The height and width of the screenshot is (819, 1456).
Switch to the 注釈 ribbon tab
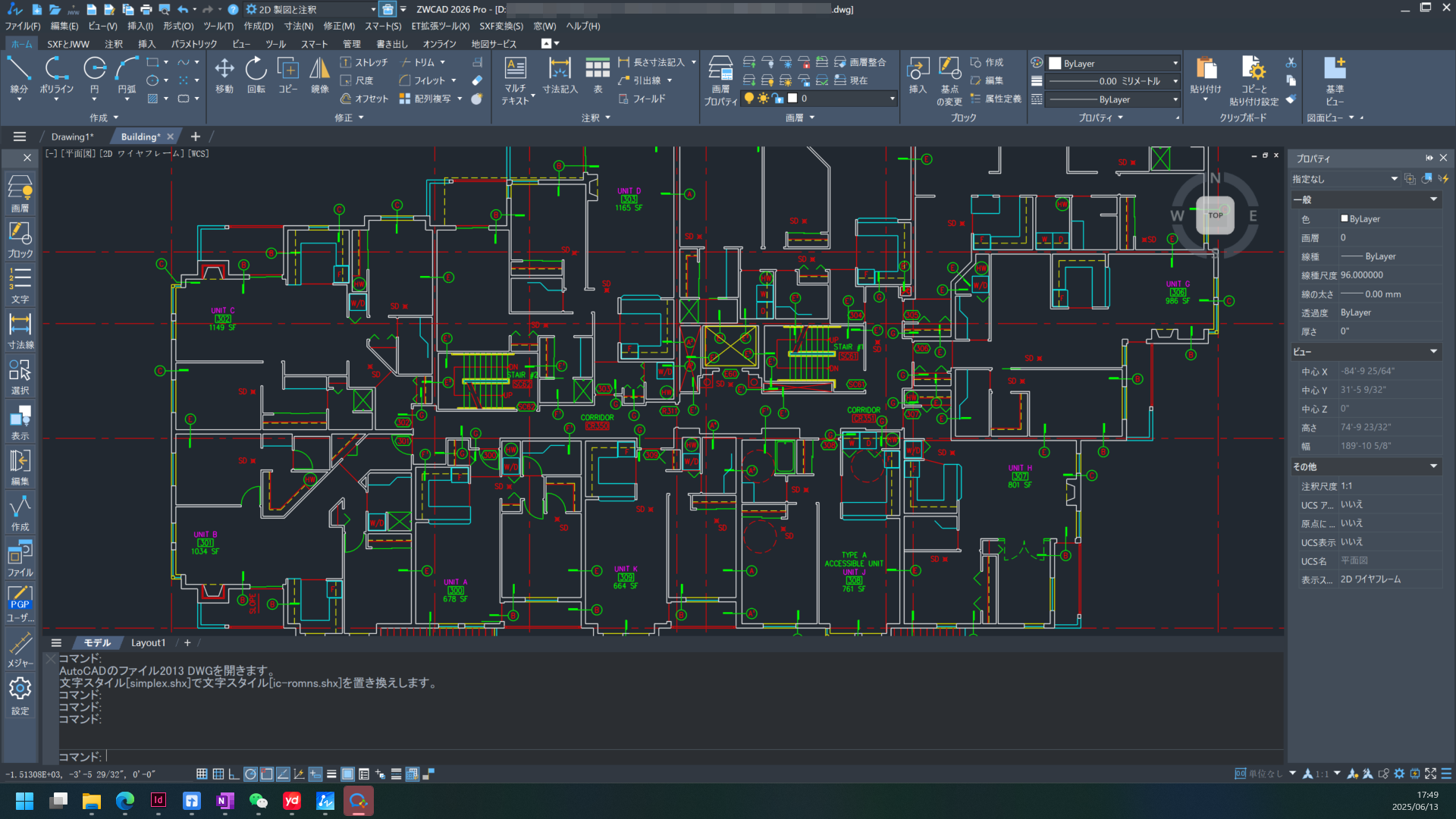pyautogui.click(x=114, y=44)
